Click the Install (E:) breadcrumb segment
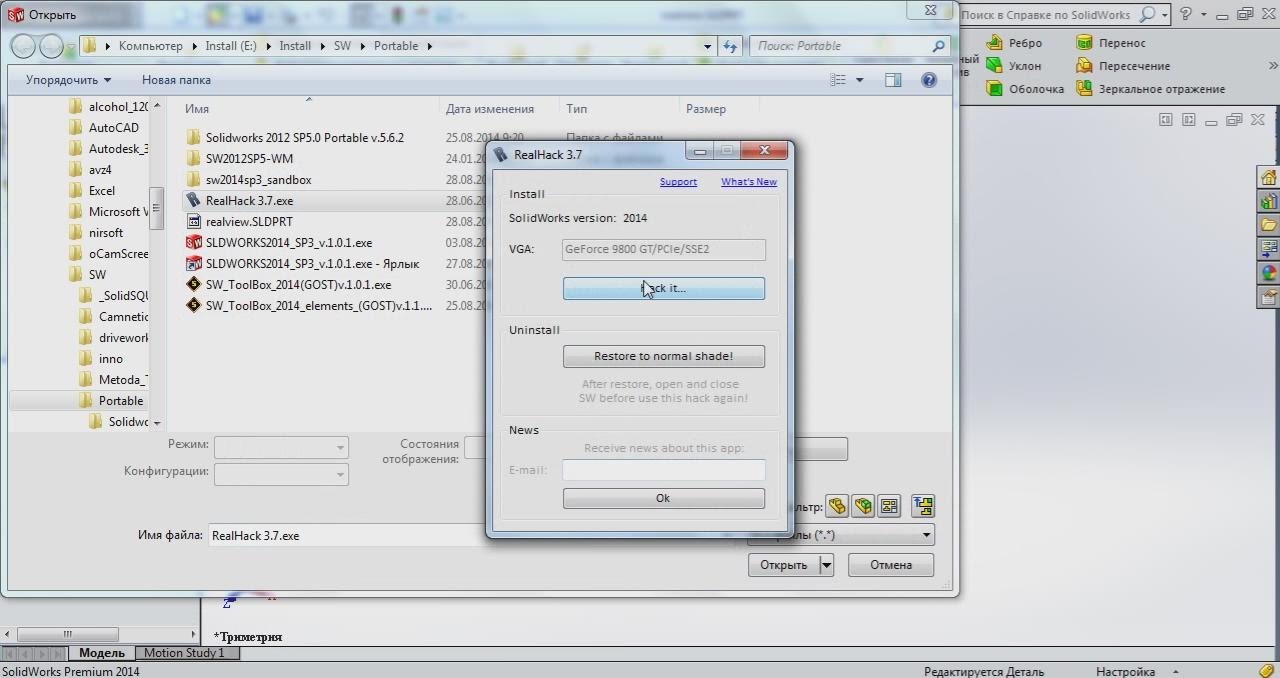The width and height of the screenshot is (1280, 678). pyautogui.click(x=233, y=46)
